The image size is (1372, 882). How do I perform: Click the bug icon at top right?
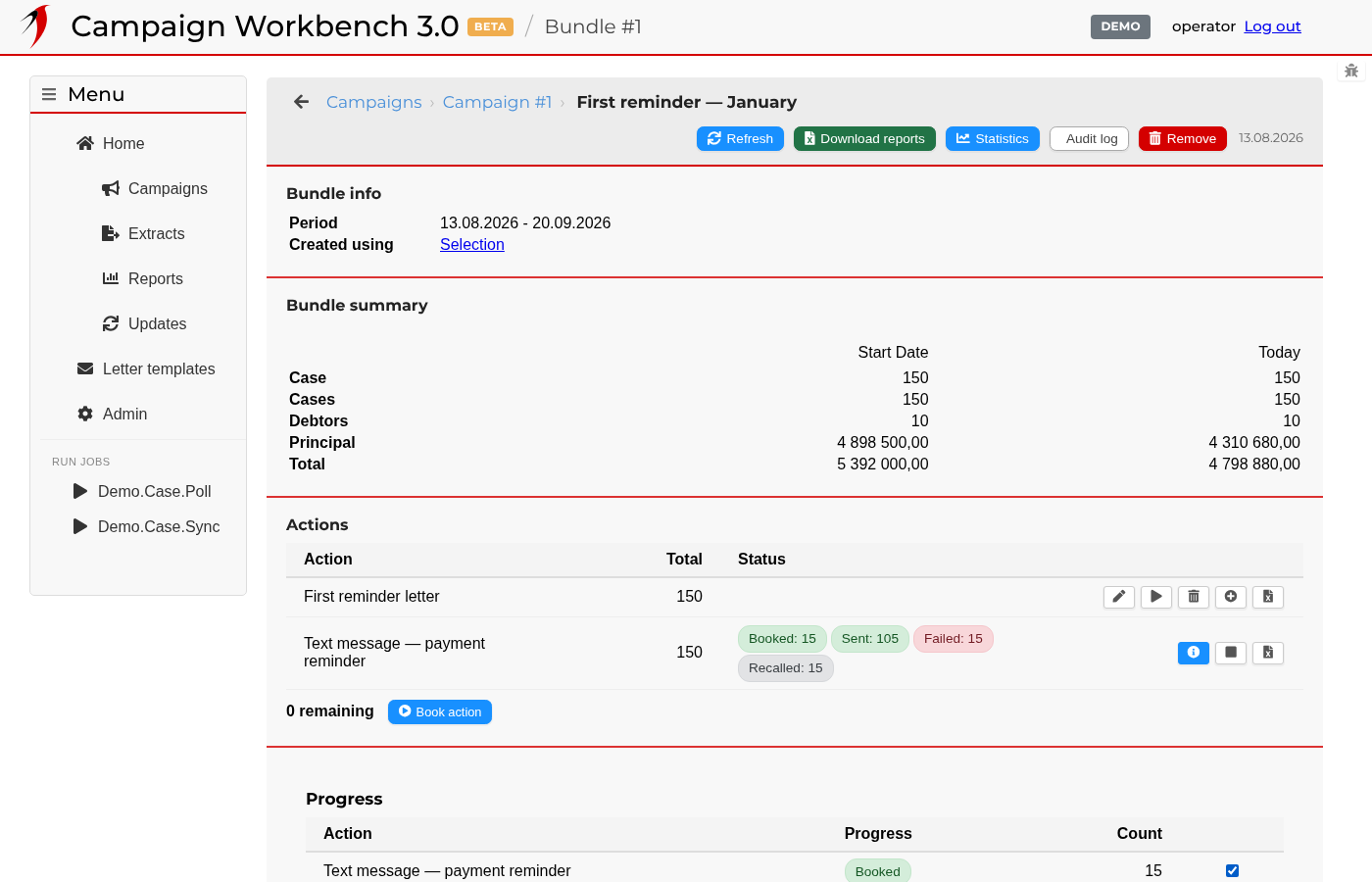click(1351, 71)
